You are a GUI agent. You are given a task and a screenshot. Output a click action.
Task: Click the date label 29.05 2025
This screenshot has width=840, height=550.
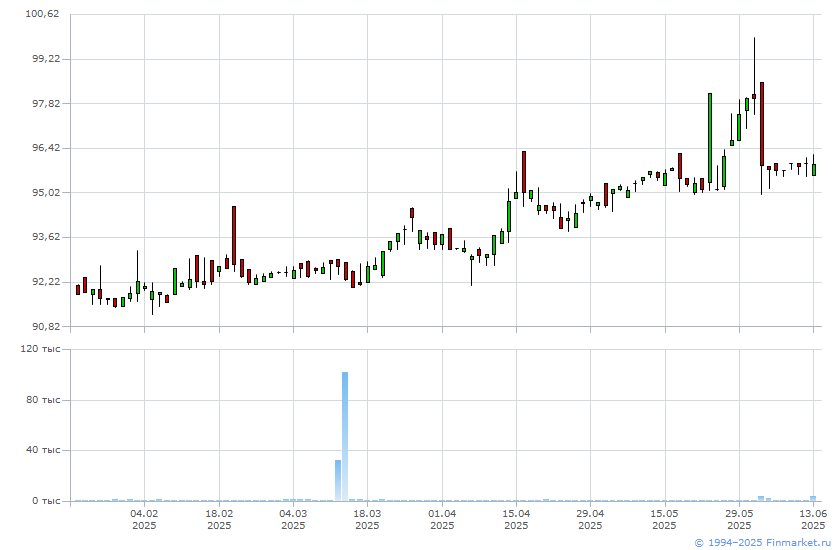click(x=739, y=519)
